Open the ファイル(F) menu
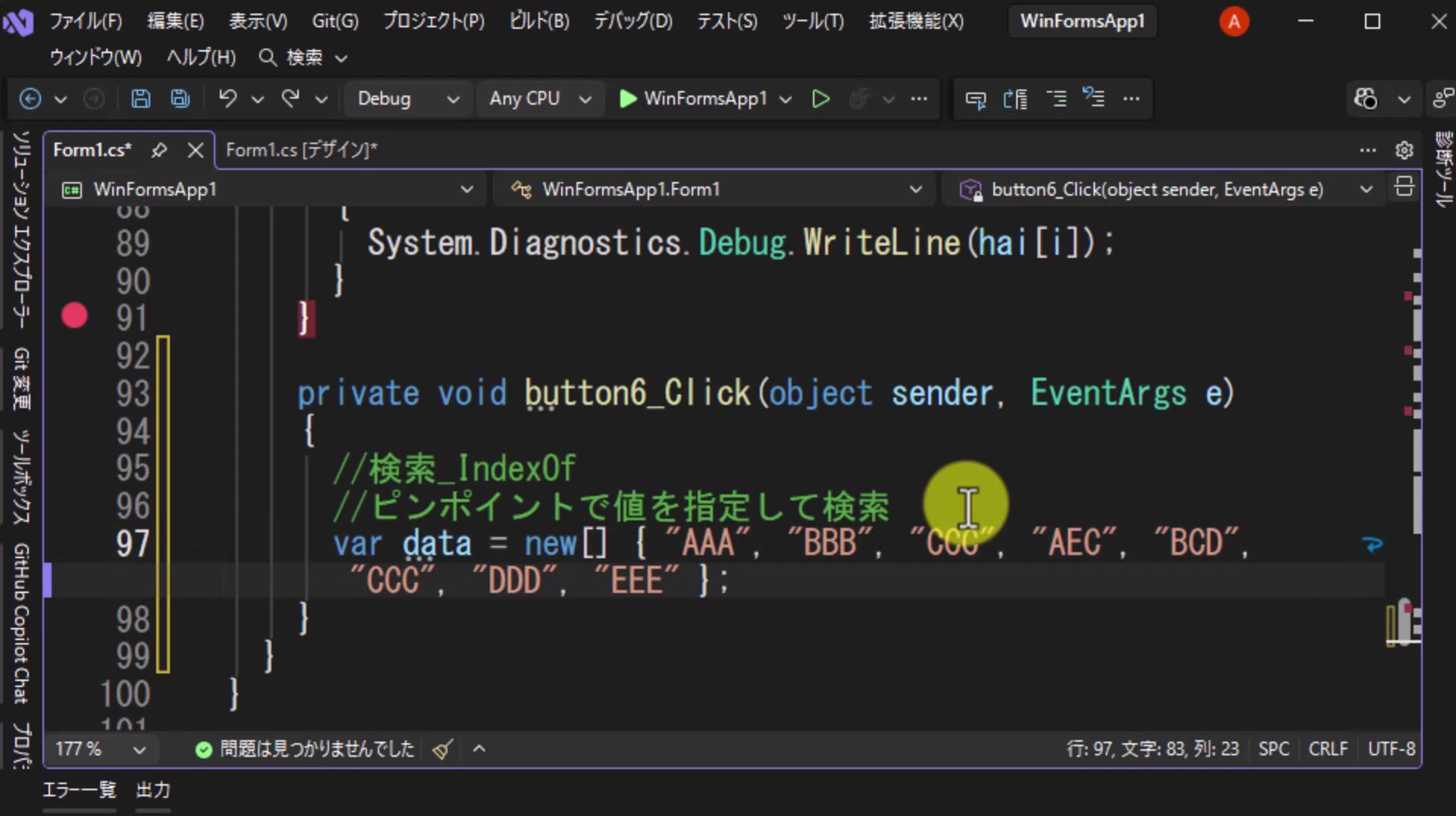The image size is (1456, 816). coord(86,21)
